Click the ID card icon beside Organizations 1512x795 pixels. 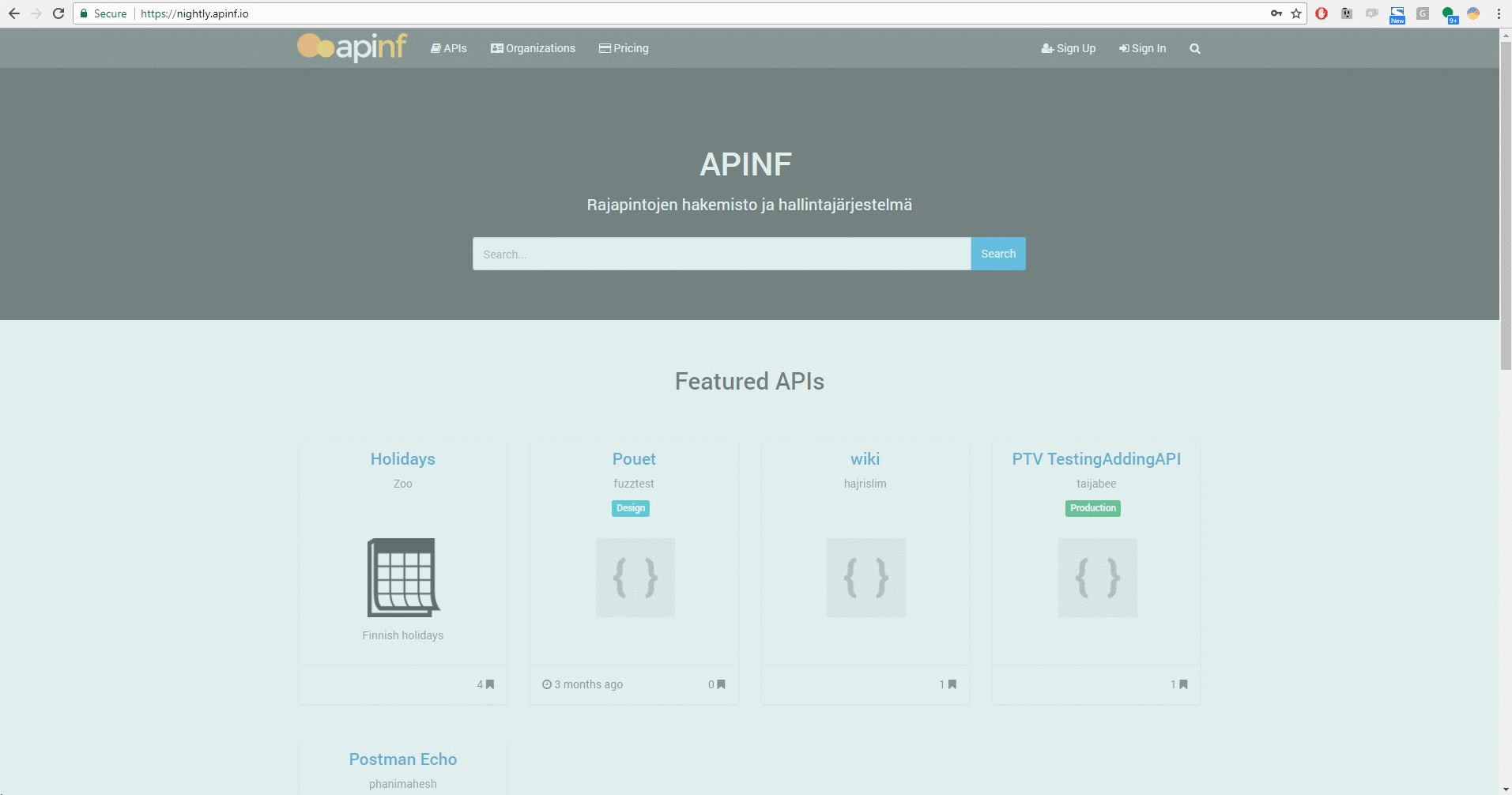point(497,48)
